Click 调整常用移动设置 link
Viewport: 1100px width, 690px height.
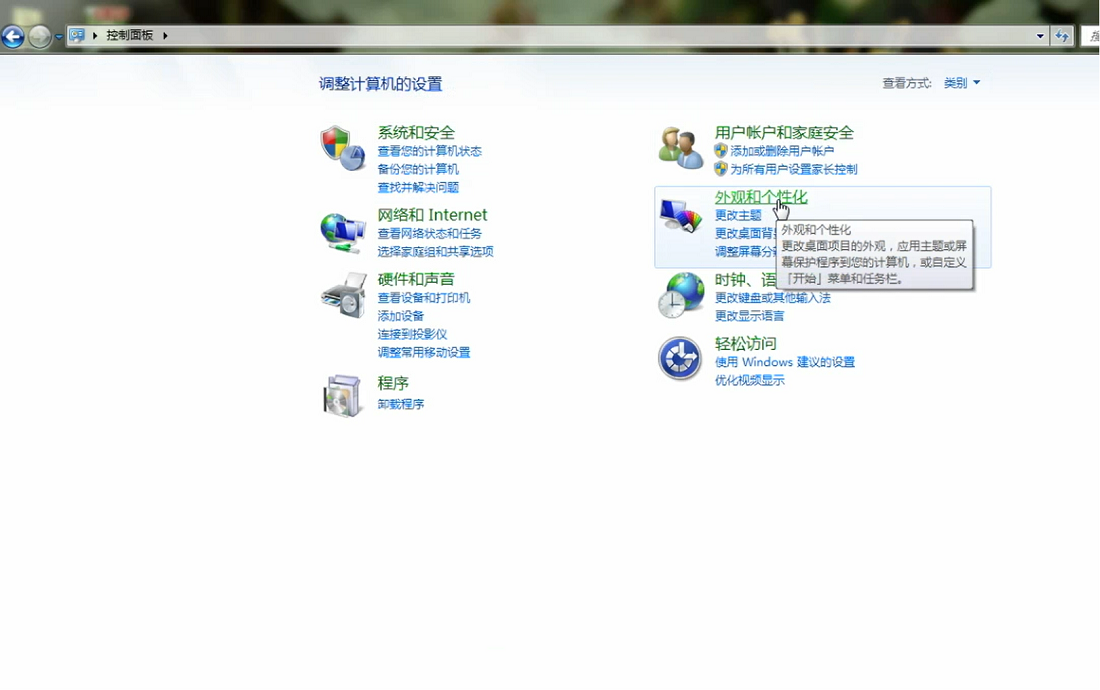point(424,352)
